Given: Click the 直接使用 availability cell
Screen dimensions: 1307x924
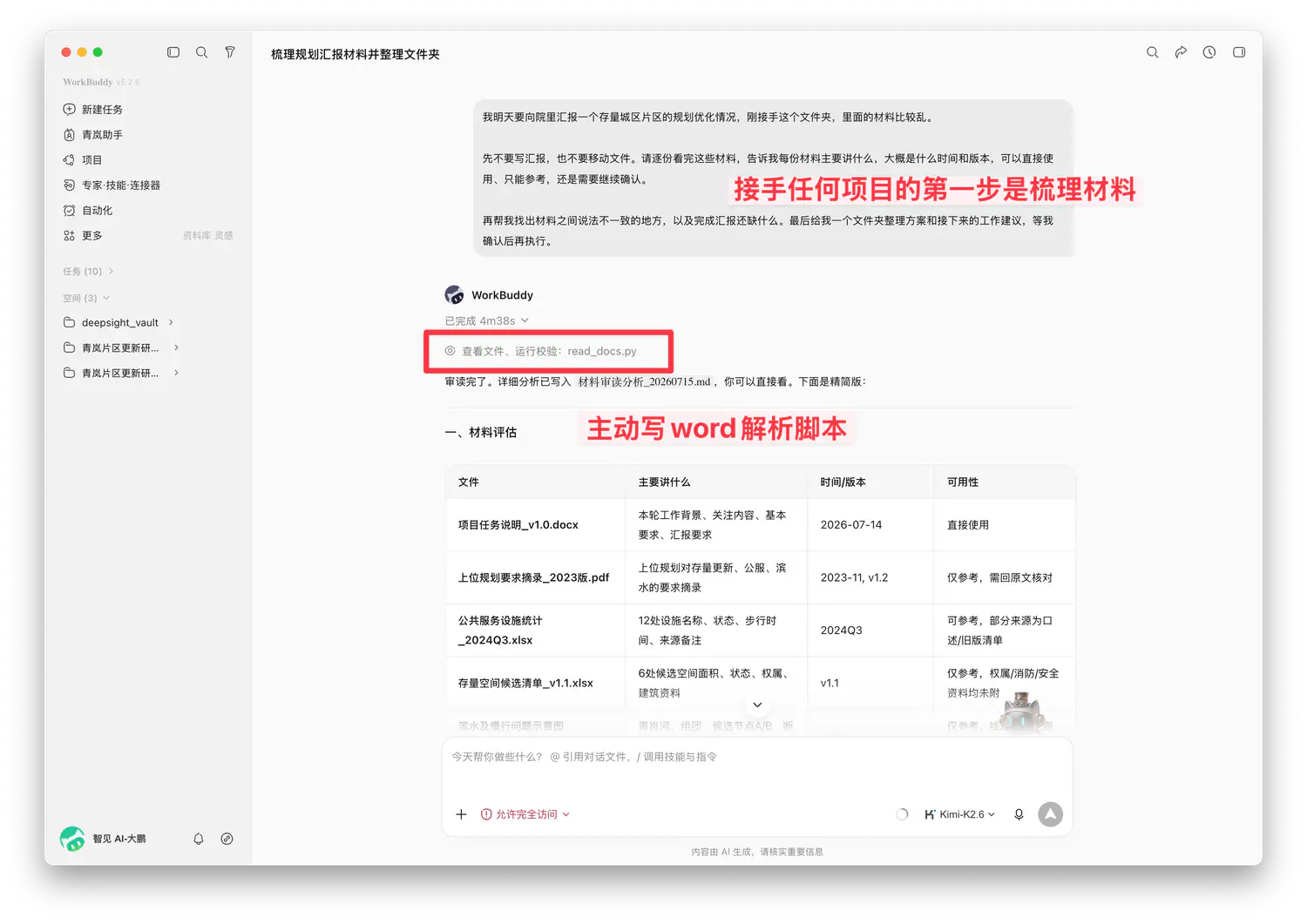Looking at the screenshot, I should click(1004, 525).
